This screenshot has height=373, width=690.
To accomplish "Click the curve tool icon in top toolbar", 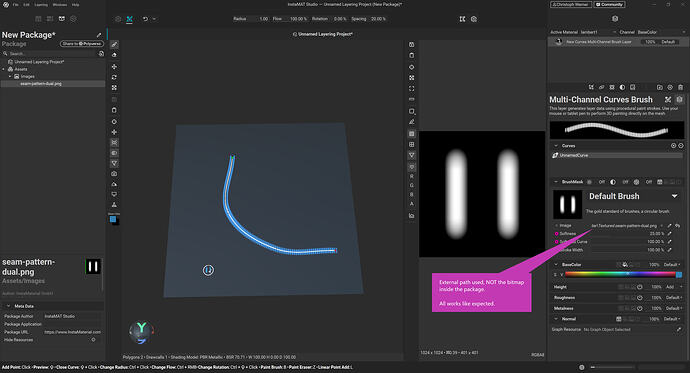I will click(129, 19).
